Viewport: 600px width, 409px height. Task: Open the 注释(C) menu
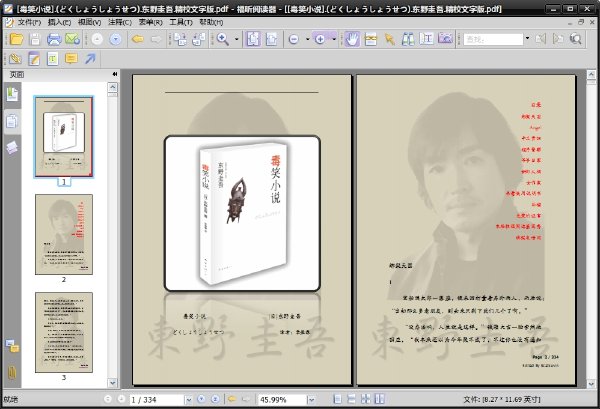120,22
